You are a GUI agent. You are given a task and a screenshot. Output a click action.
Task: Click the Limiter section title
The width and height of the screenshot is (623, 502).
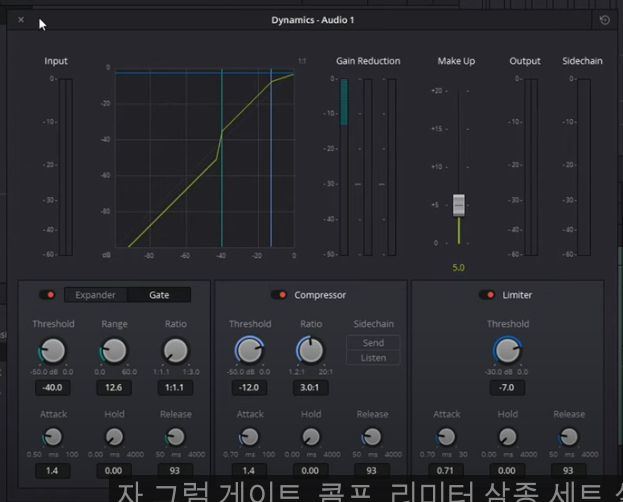pyautogui.click(x=517, y=295)
